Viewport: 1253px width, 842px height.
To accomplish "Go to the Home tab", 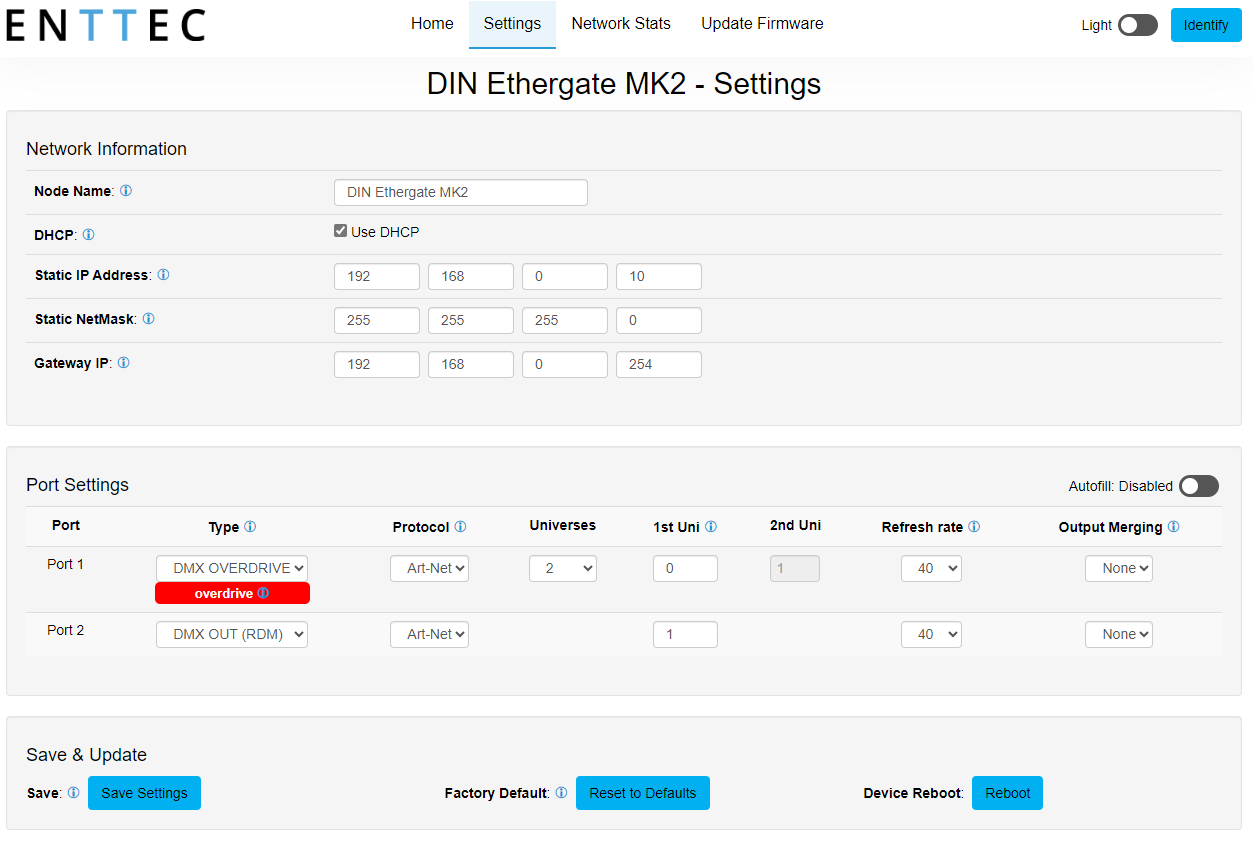I will click(x=432, y=24).
